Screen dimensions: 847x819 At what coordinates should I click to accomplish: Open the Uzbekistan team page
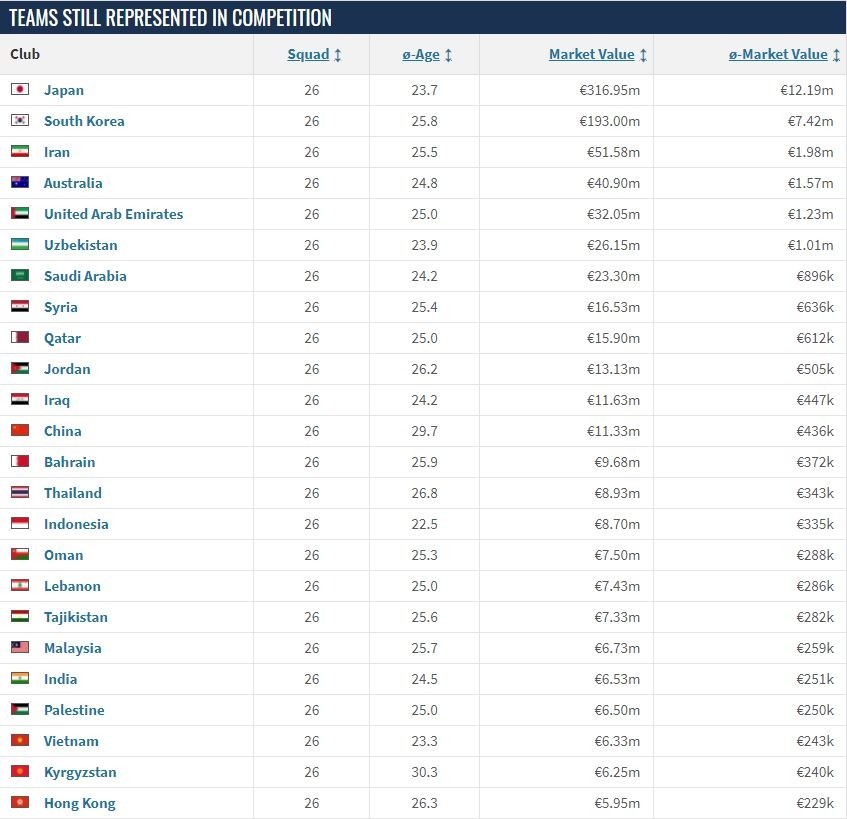80,245
